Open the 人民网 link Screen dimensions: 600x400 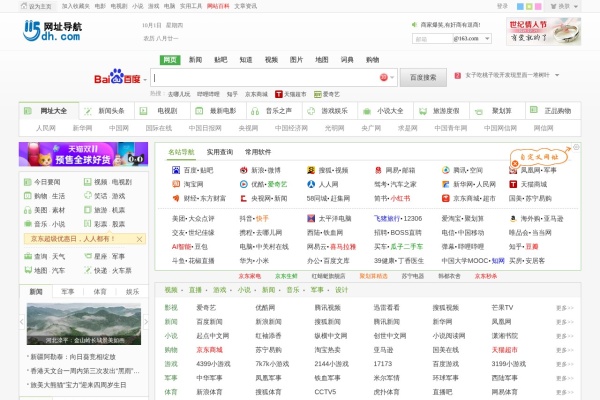46,128
